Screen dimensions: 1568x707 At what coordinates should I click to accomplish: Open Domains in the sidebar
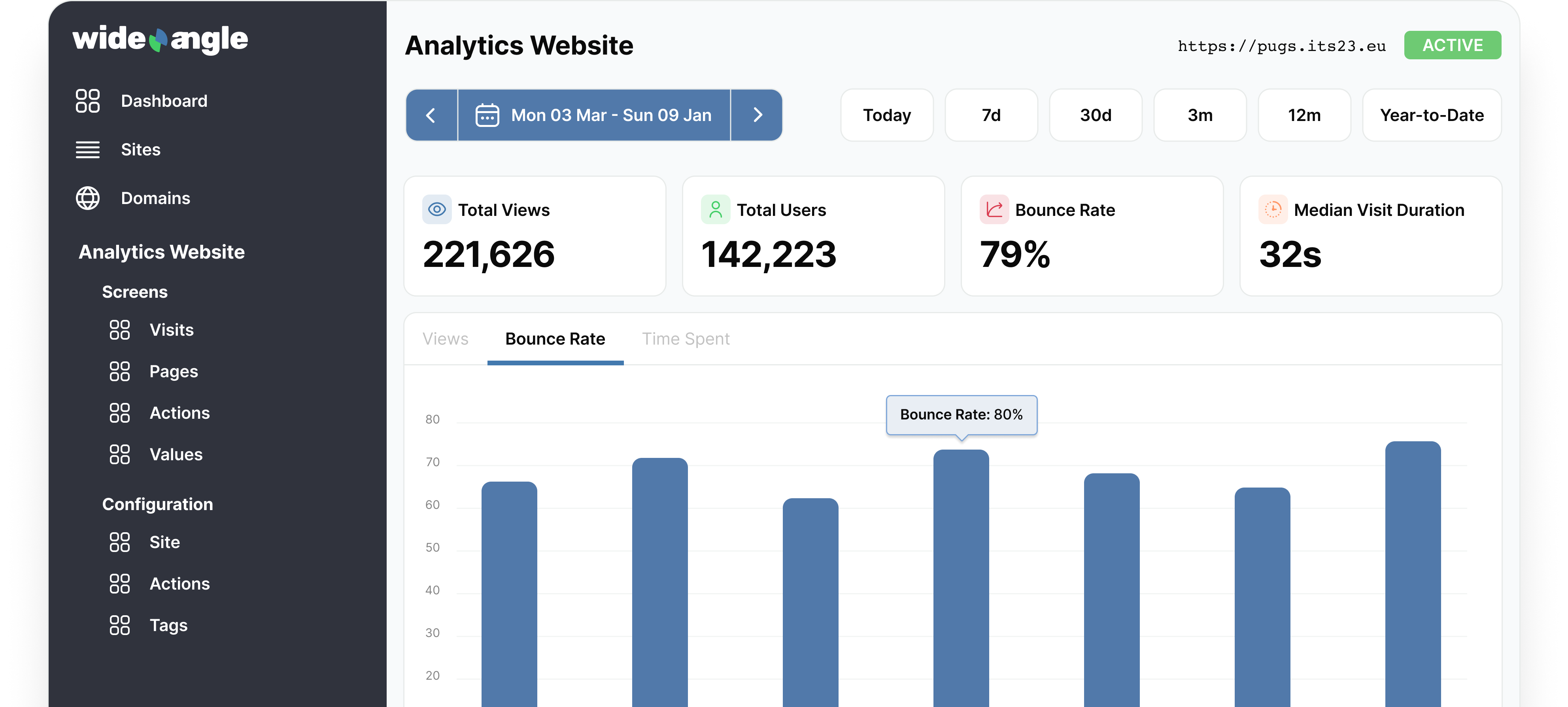[x=155, y=198]
